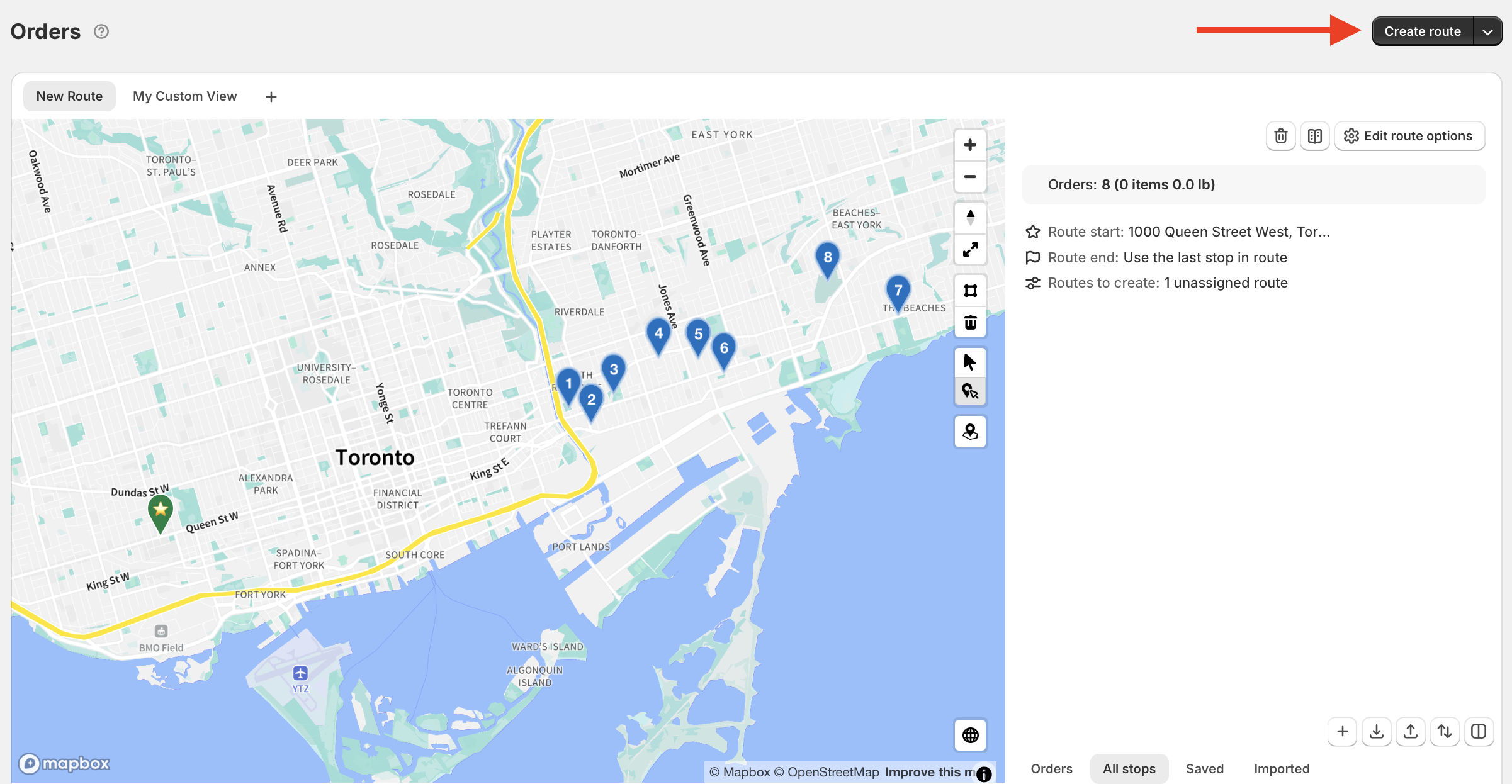Screen dimensions: 1512x784
Task: Click the map trash delete tool
Action: click(970, 323)
